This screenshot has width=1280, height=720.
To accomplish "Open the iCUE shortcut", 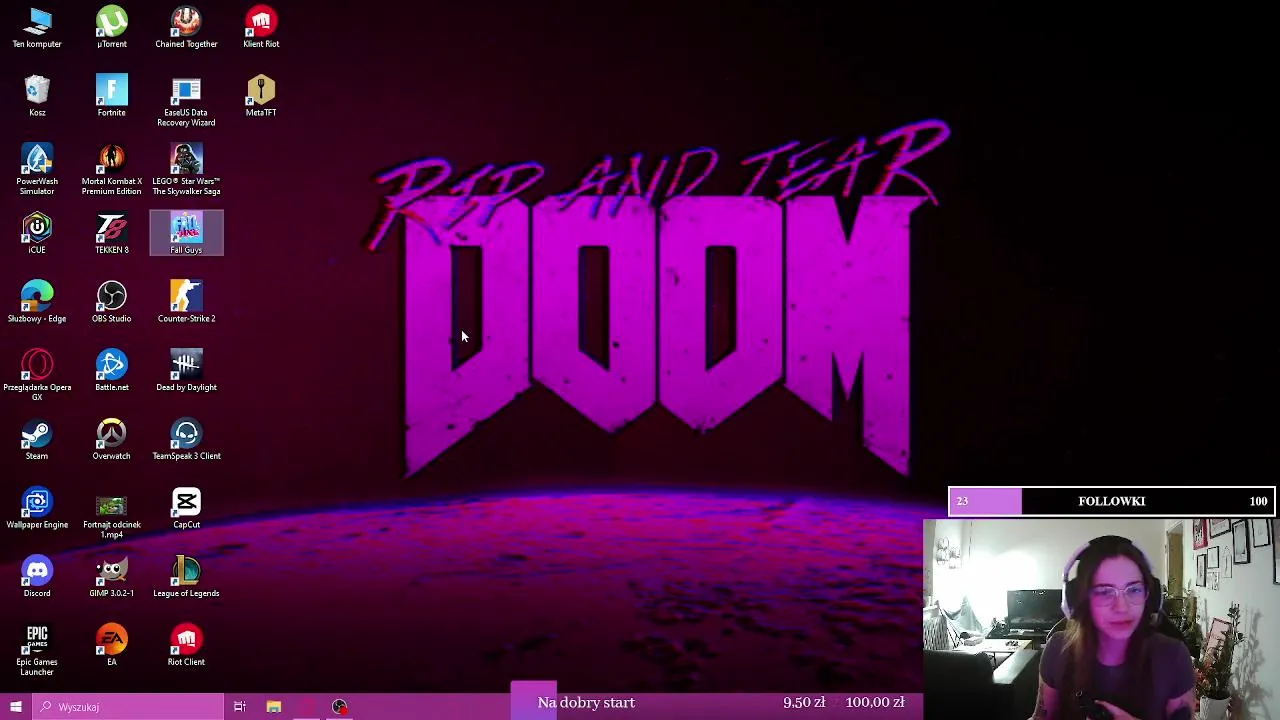I will [37, 233].
